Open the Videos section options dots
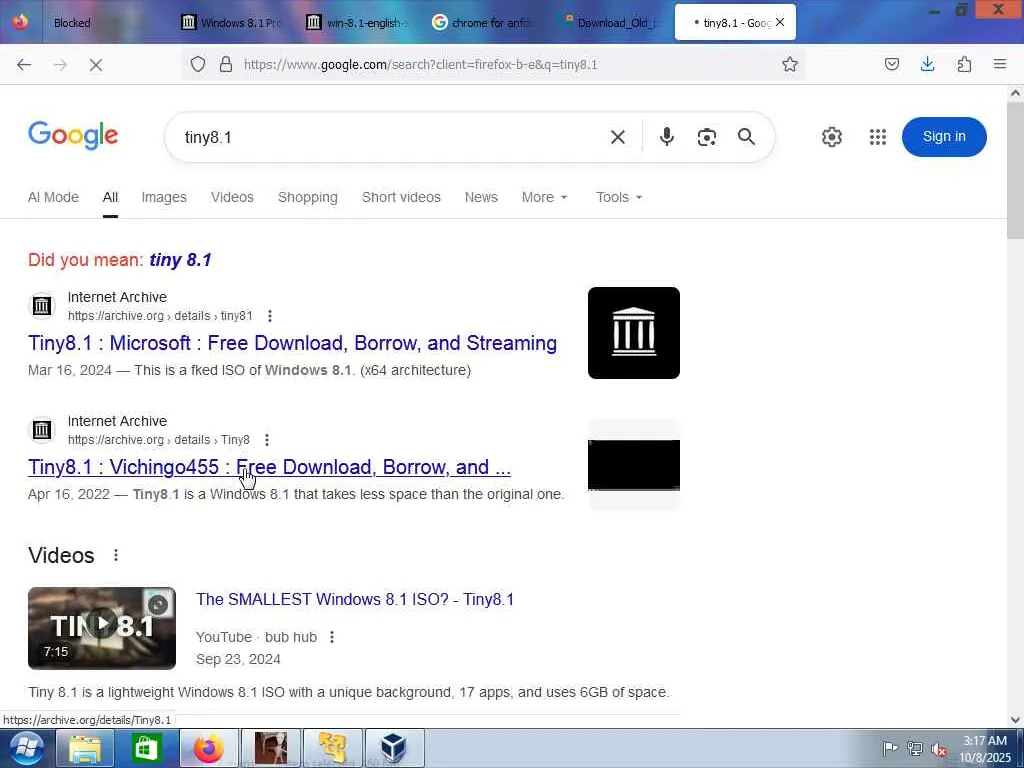Viewport: 1024px width, 768px height. (116, 555)
